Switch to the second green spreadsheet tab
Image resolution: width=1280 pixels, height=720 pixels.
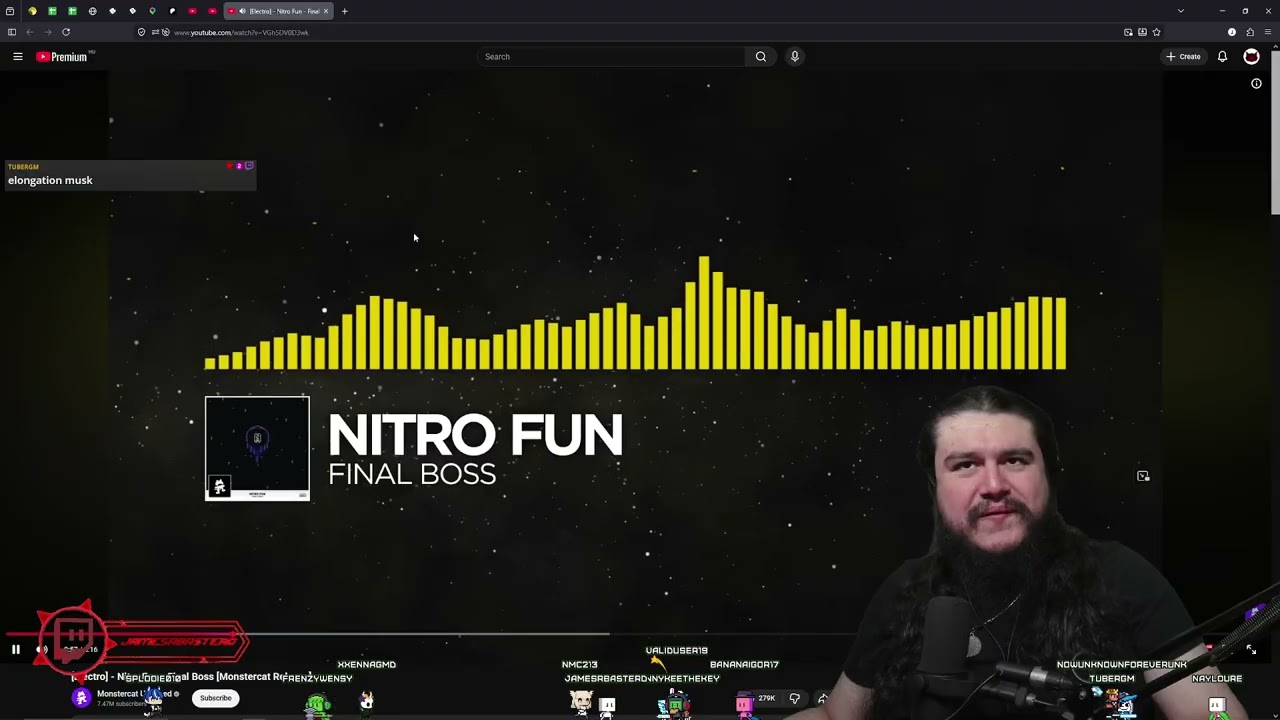(72, 11)
